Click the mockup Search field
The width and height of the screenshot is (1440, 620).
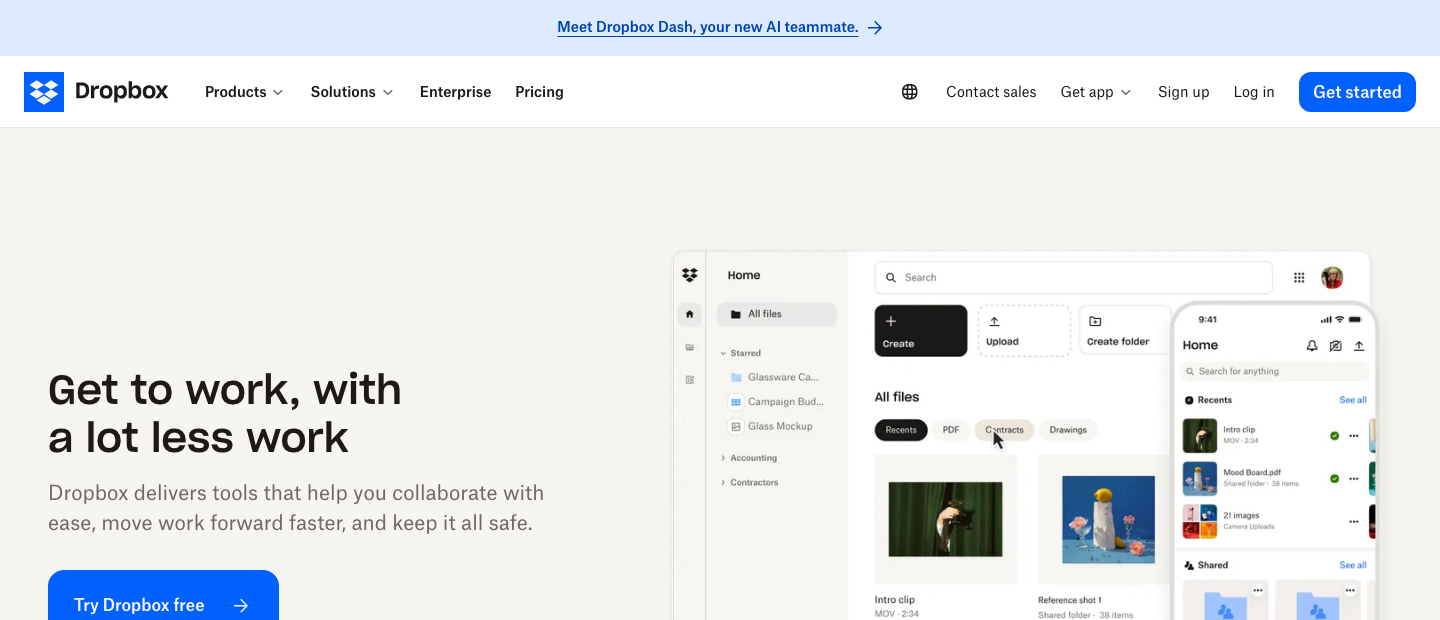(1073, 278)
